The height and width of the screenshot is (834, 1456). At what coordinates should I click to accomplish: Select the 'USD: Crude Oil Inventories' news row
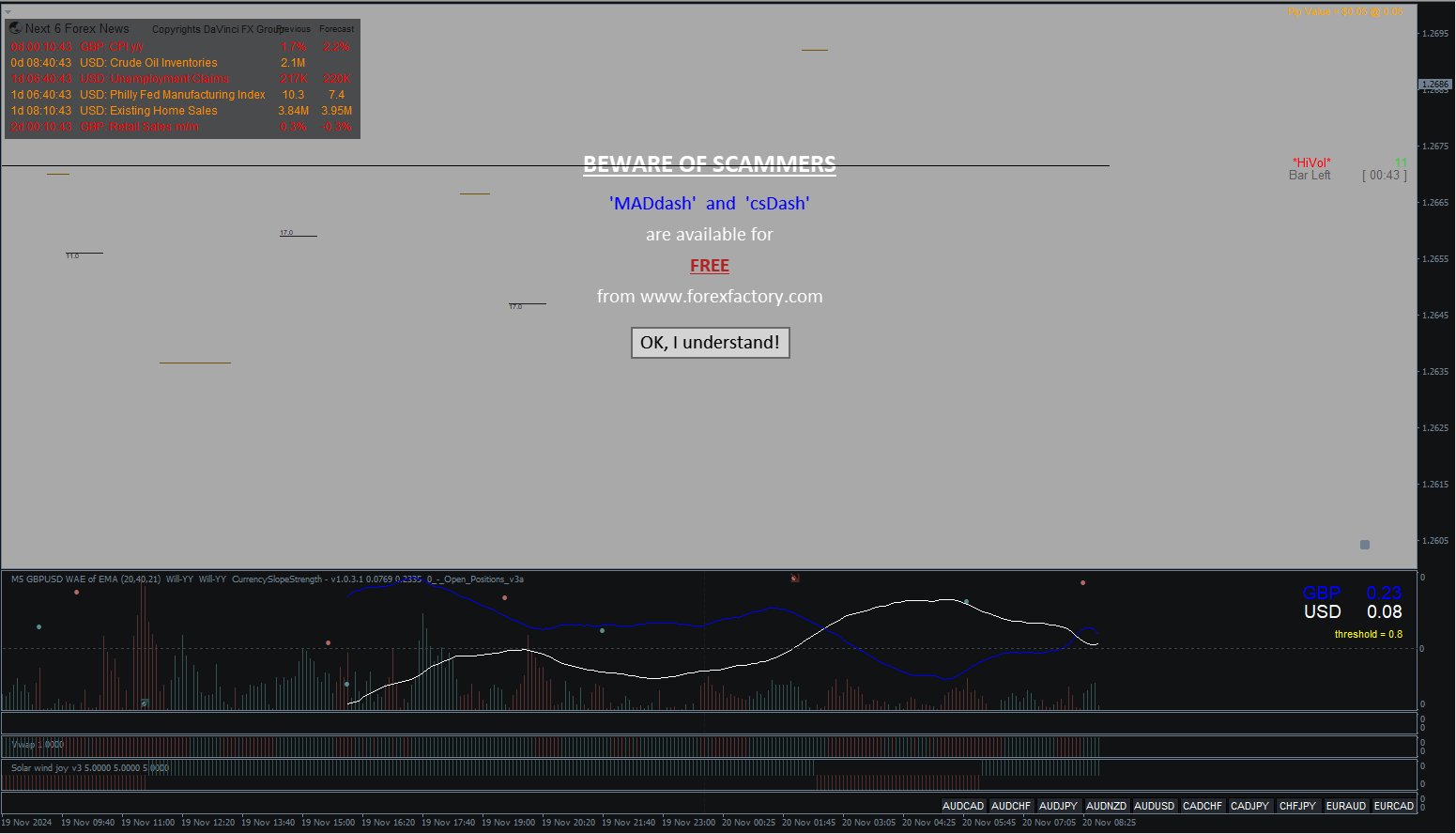pos(181,63)
